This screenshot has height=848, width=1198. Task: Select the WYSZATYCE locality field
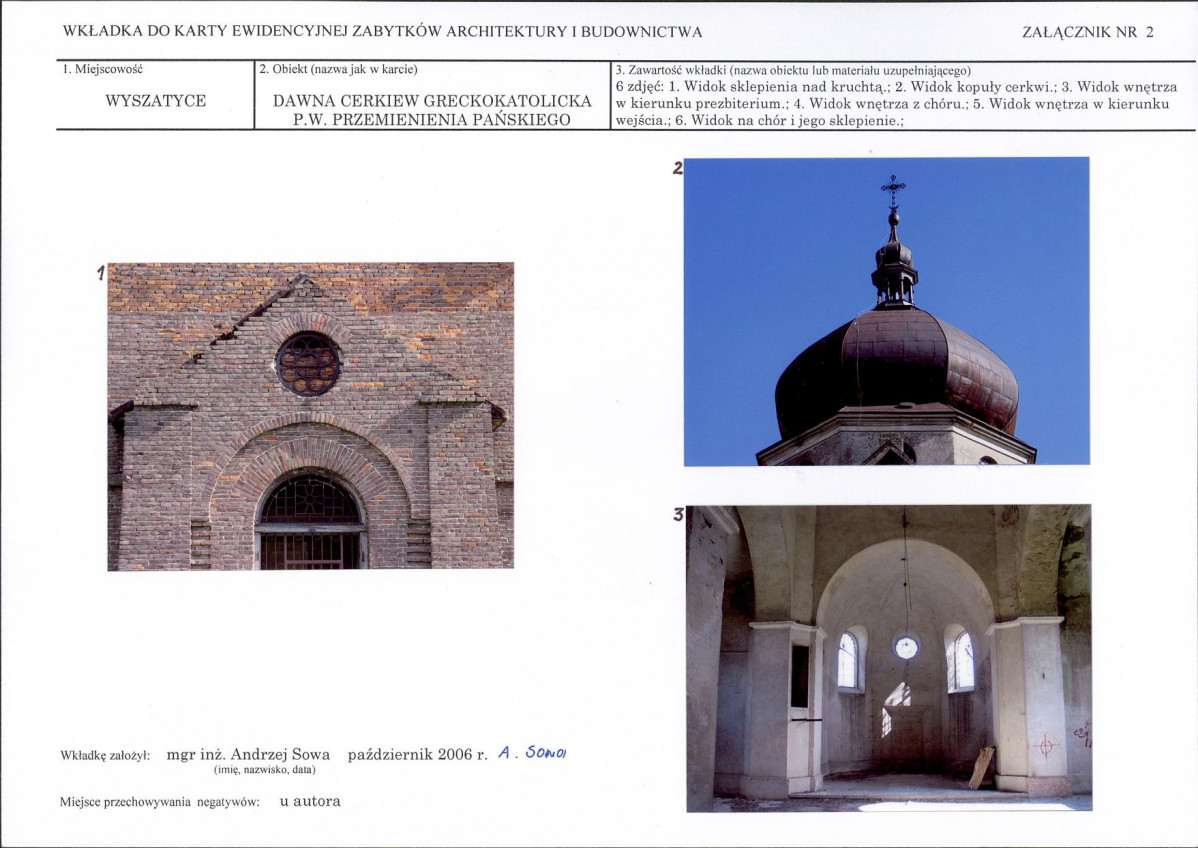coord(155,101)
